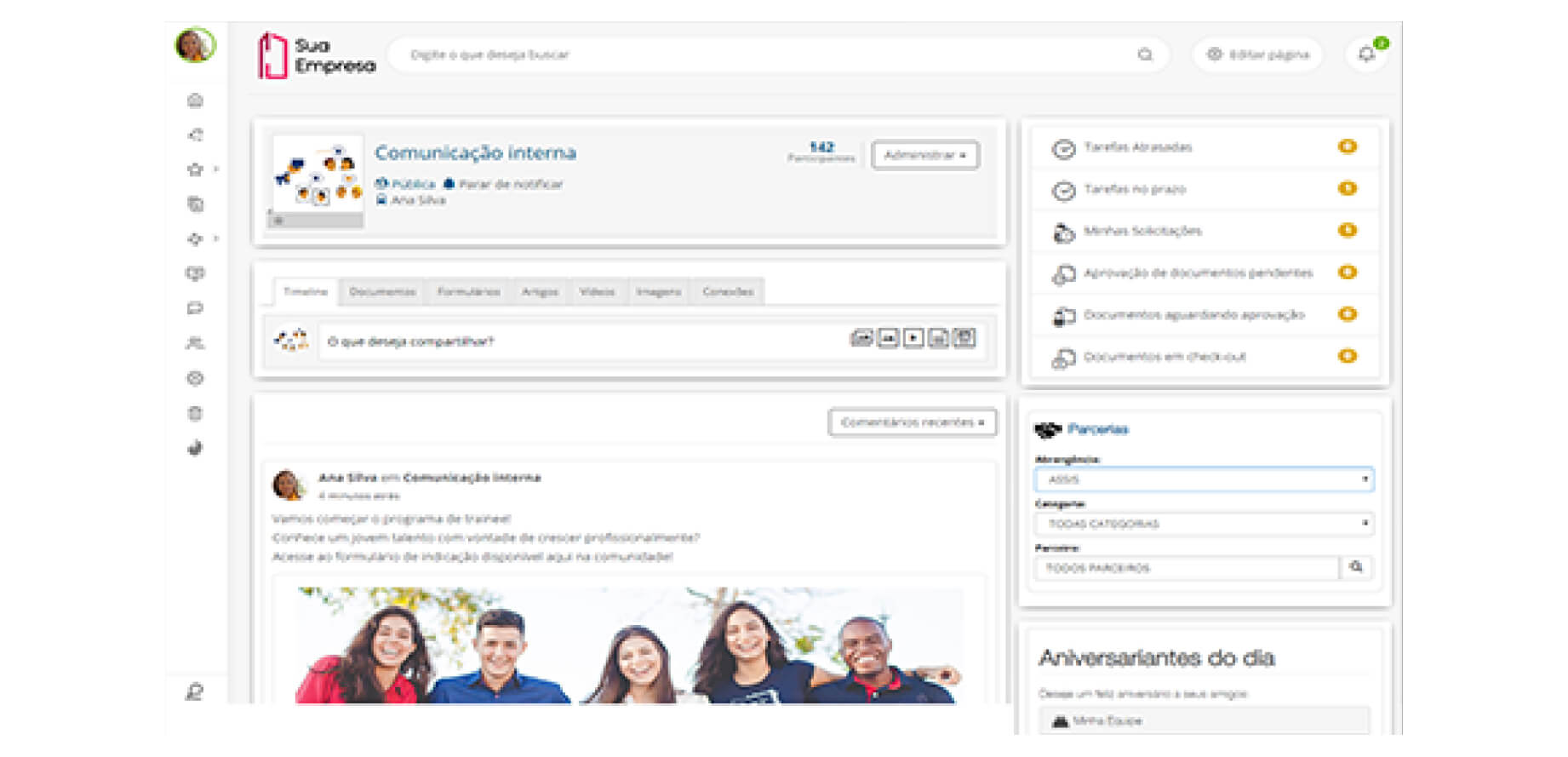Click the search magnifier in top bar
The height and width of the screenshot is (757, 1568).
tap(1145, 54)
